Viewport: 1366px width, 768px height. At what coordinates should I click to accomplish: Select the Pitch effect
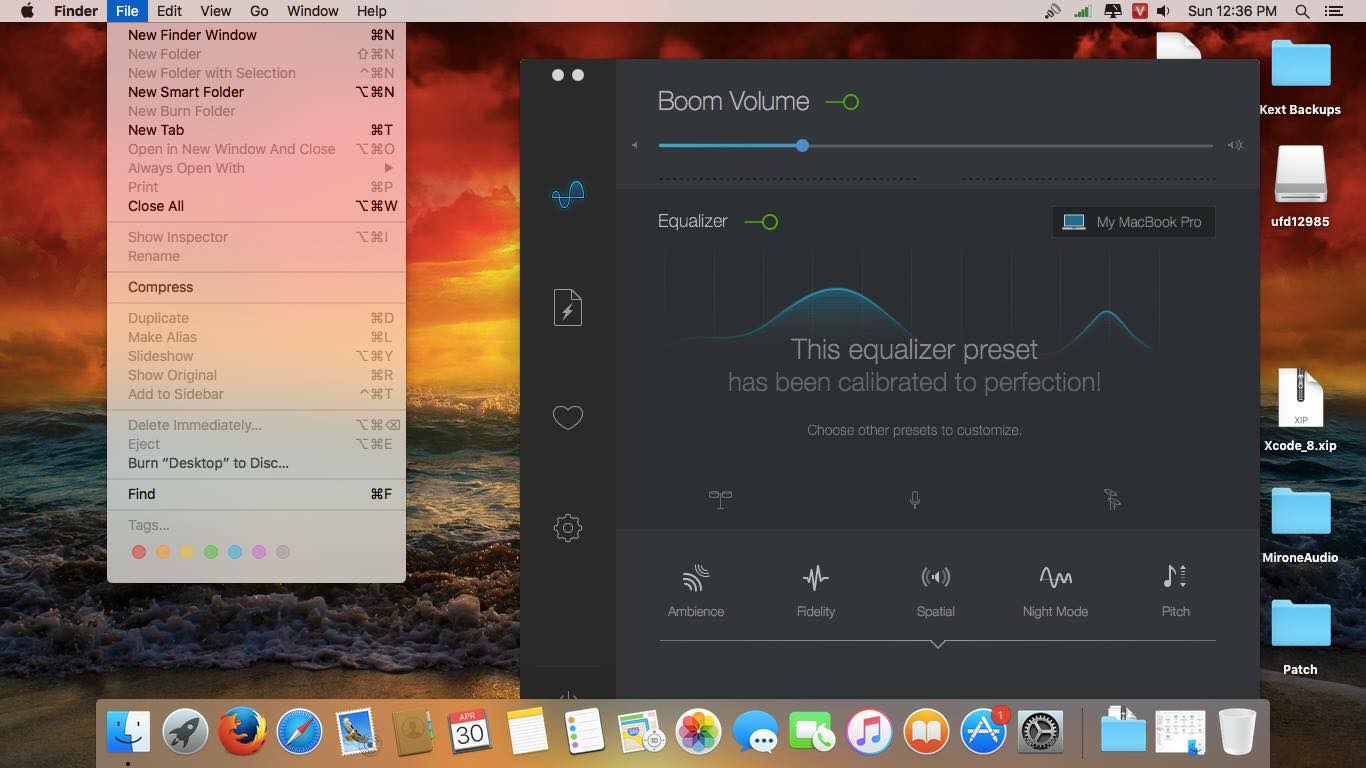click(1176, 590)
